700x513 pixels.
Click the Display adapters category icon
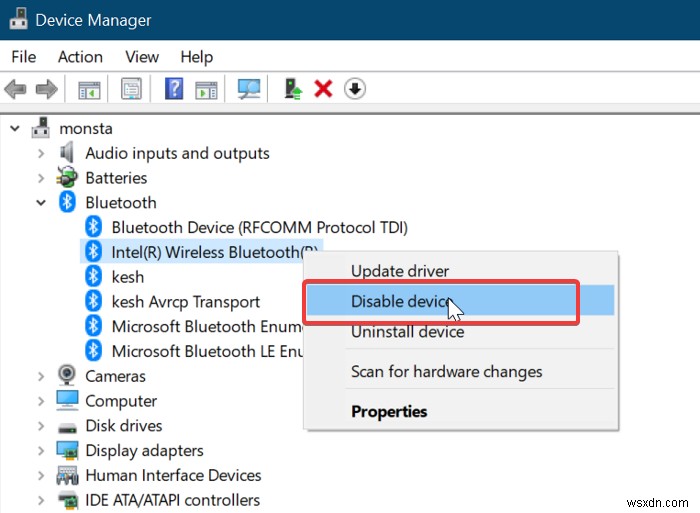[67, 450]
